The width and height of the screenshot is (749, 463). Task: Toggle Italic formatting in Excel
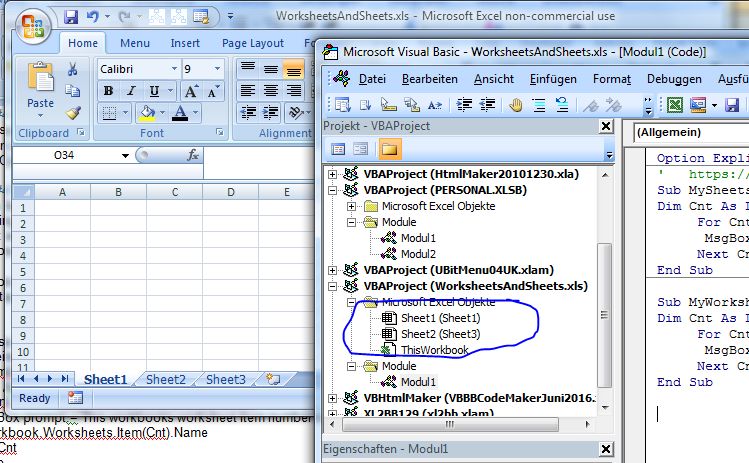point(131,91)
